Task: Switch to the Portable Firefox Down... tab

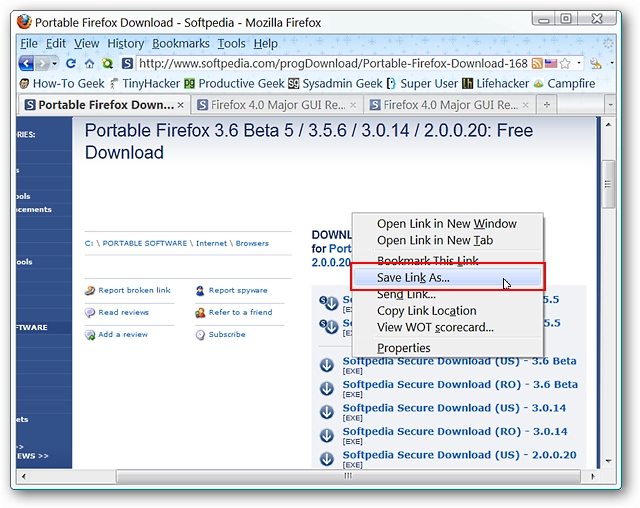Action: [104, 105]
